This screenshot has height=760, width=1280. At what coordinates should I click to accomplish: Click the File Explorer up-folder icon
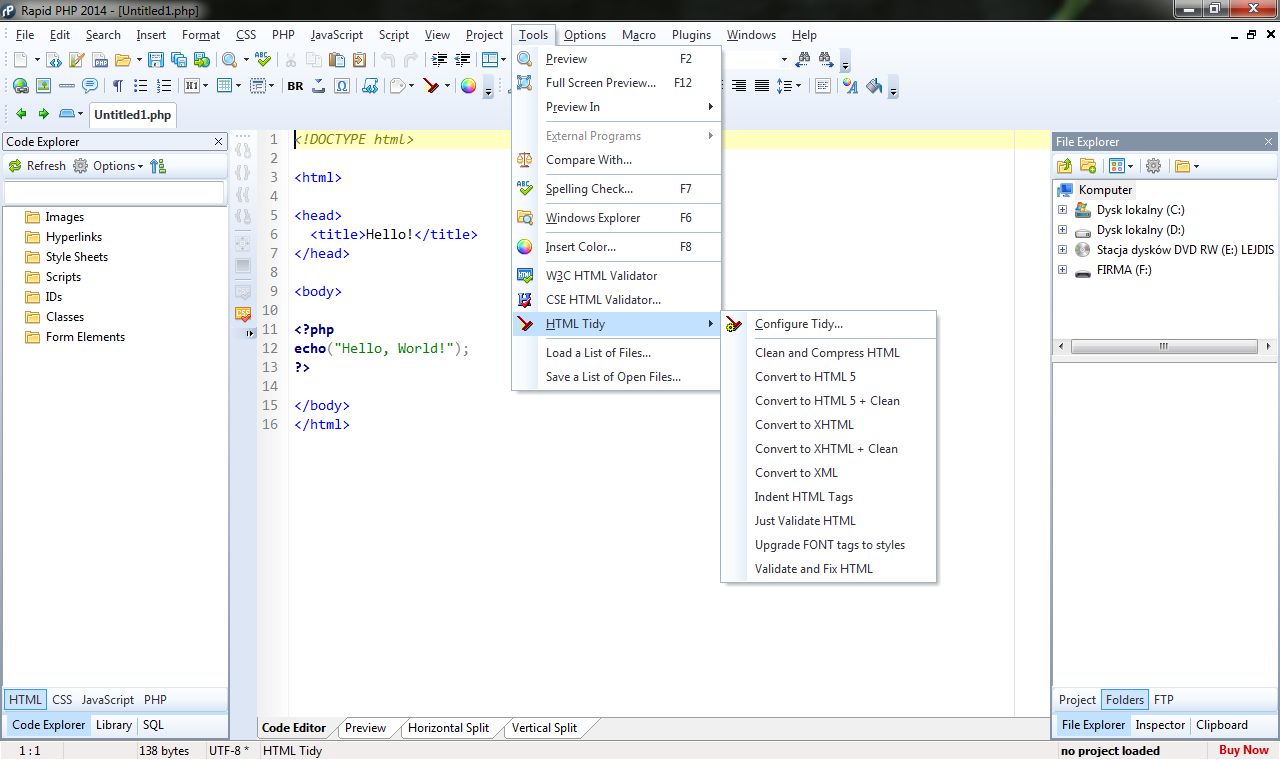(x=1065, y=166)
